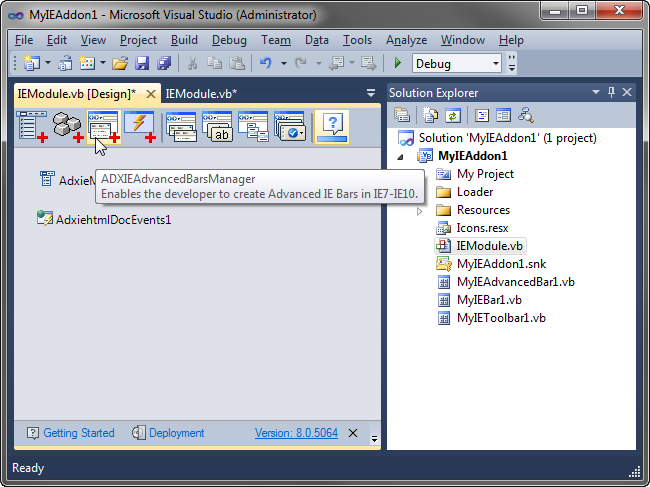650x487 pixels.
Task: Click the designer icon showing two stacked toolbars
Action: point(181,127)
